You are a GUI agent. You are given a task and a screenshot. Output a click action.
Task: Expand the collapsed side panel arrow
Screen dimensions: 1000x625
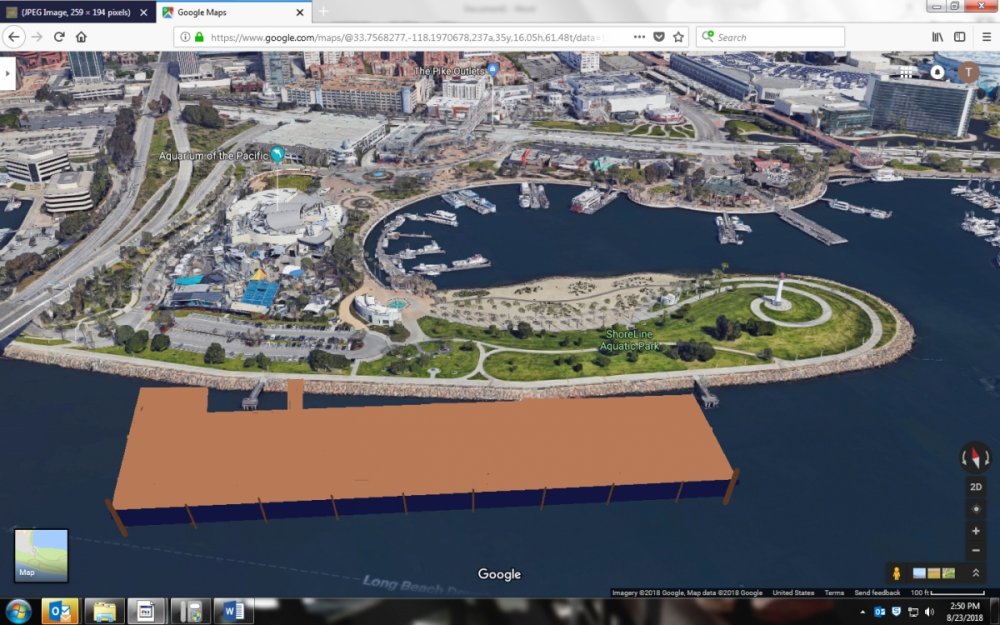[8, 73]
